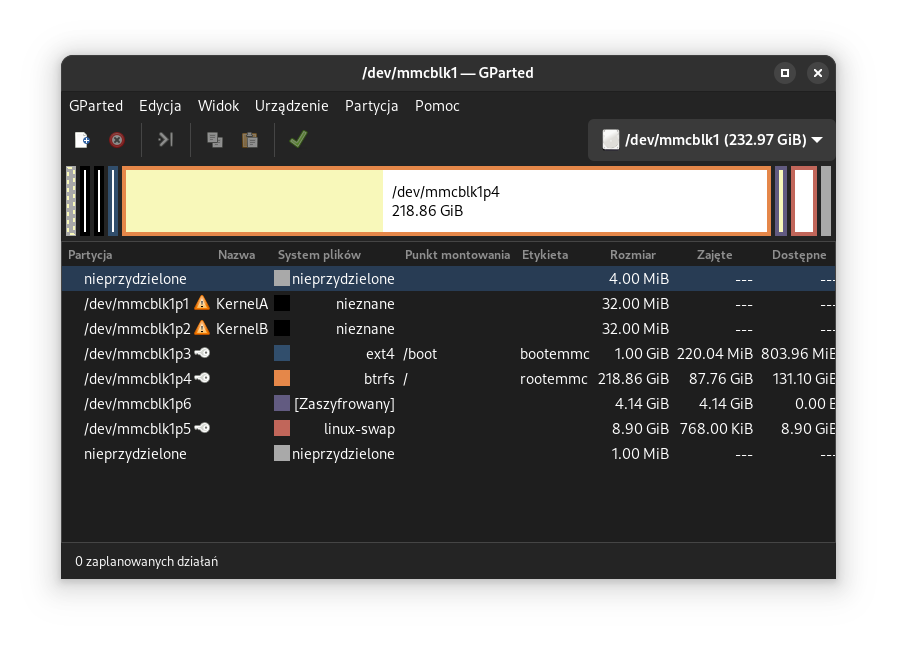The image size is (897, 646).
Task: Click the delete partition toolbar icon
Action: [117, 140]
